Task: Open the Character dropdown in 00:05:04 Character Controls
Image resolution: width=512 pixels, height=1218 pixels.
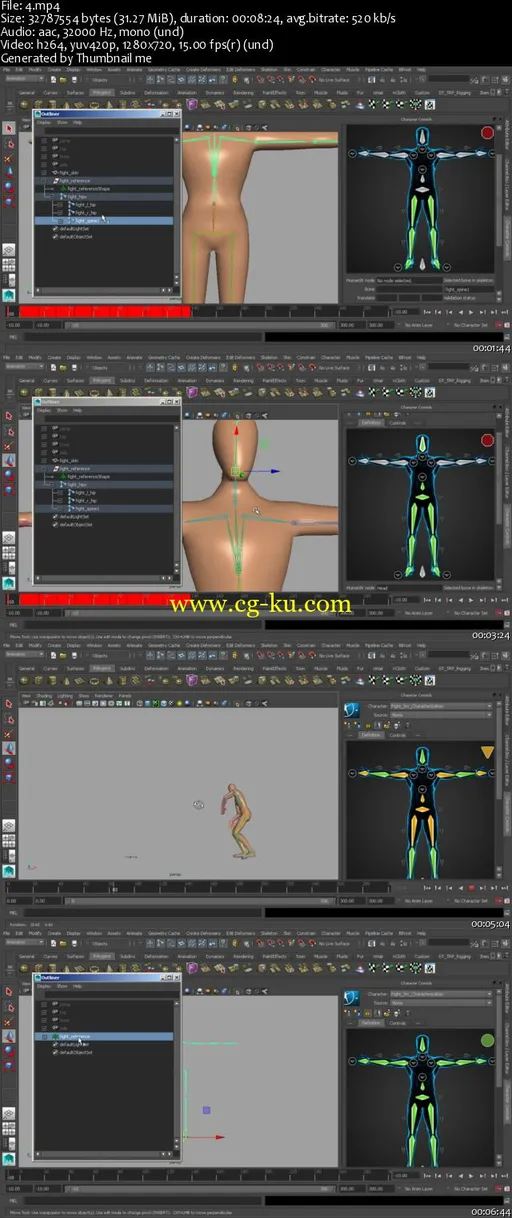Action: [441, 705]
